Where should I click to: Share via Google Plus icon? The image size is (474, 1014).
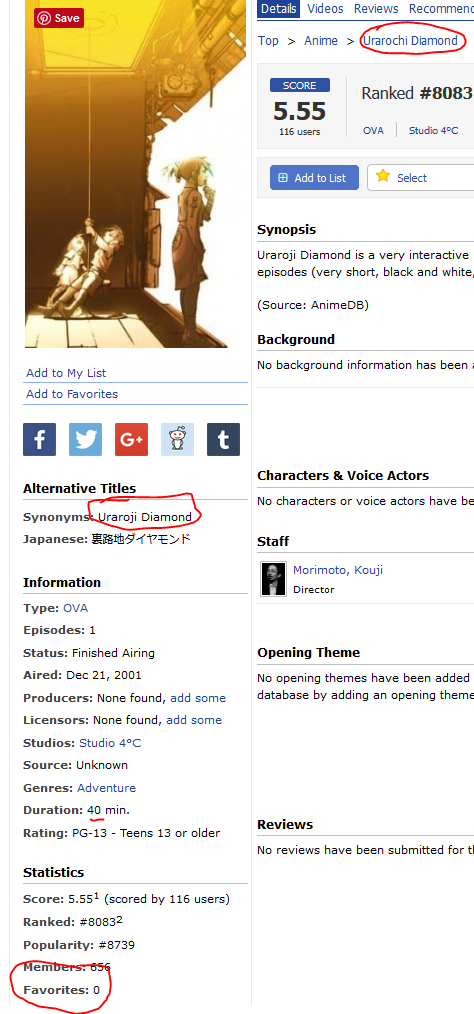tap(131, 440)
